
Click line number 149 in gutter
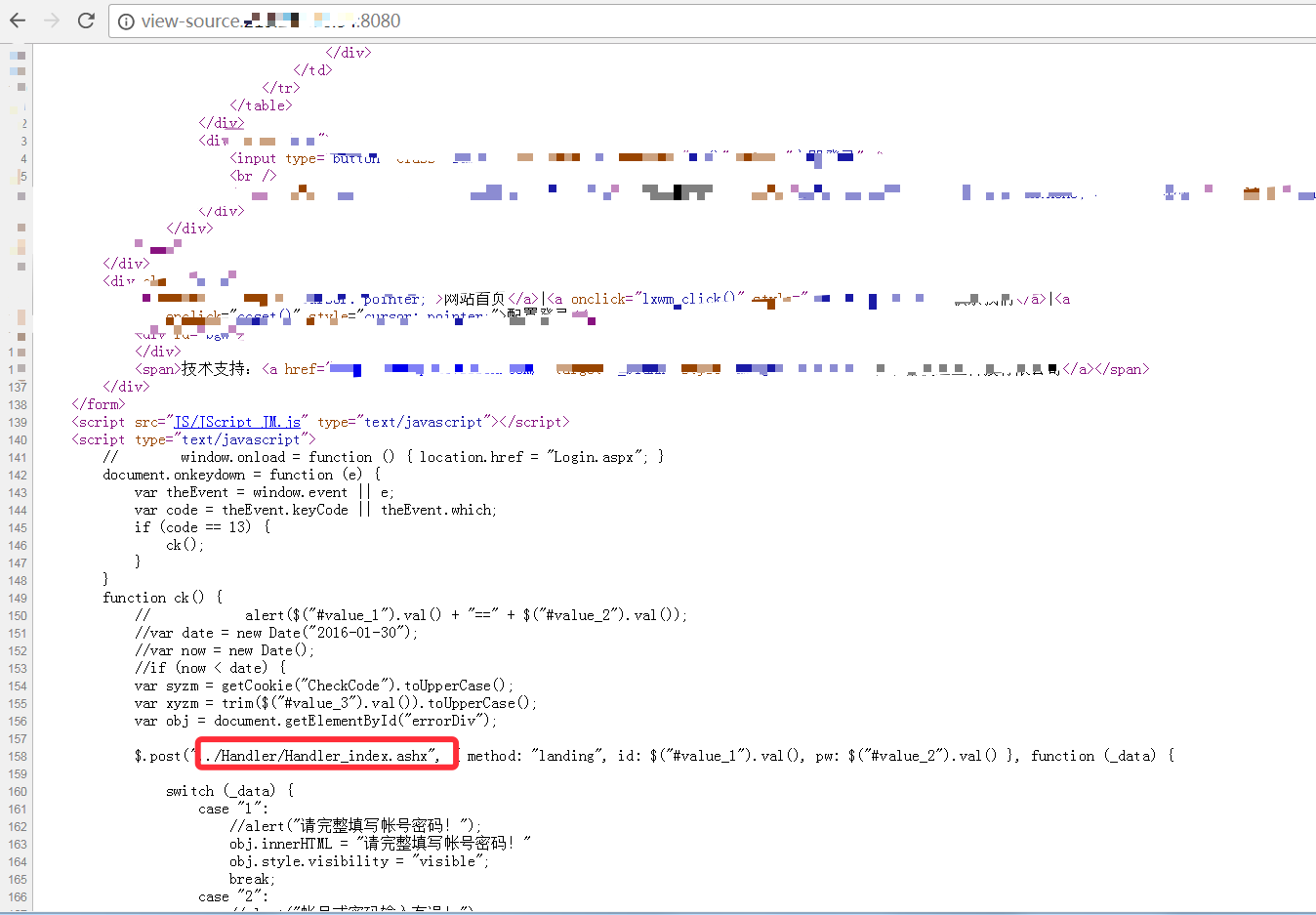click(x=18, y=599)
